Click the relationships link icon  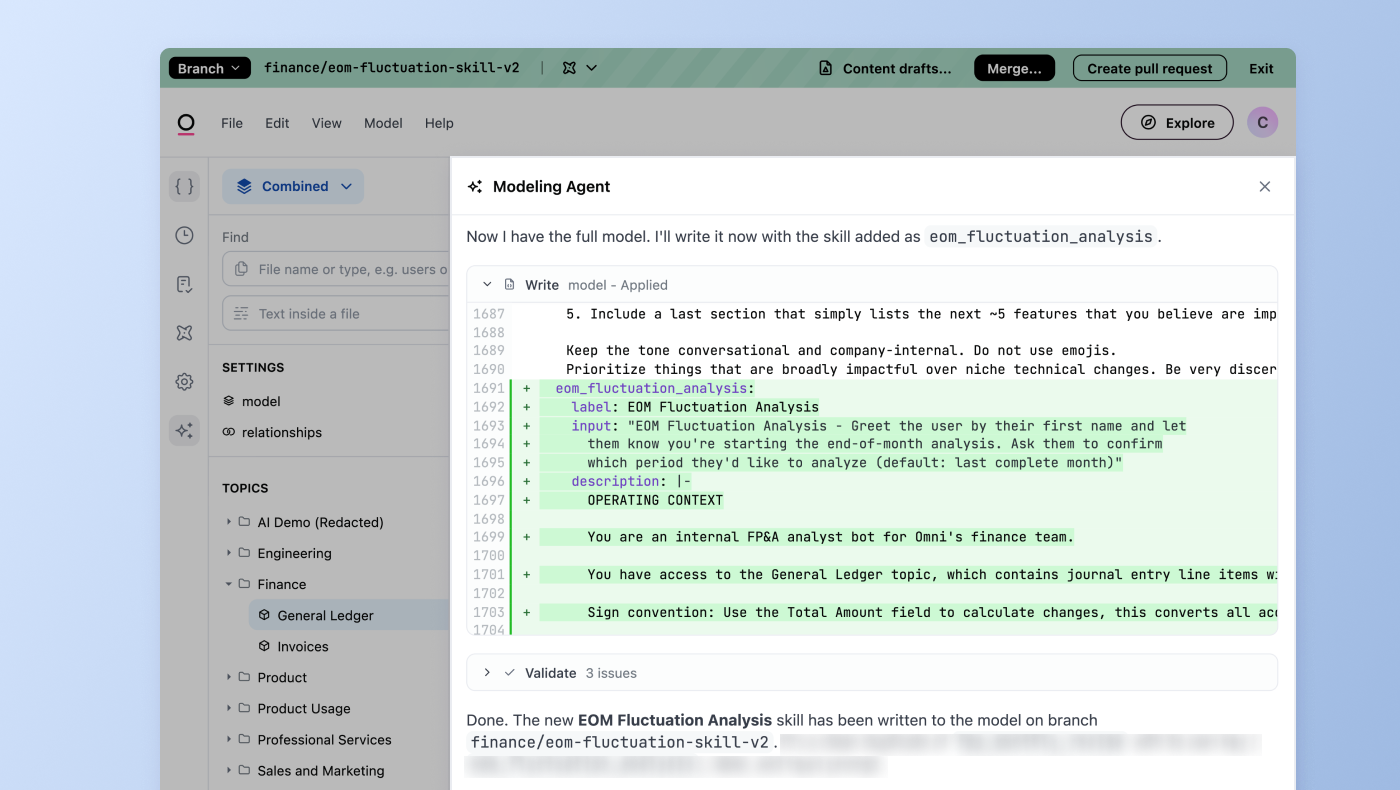(x=229, y=432)
